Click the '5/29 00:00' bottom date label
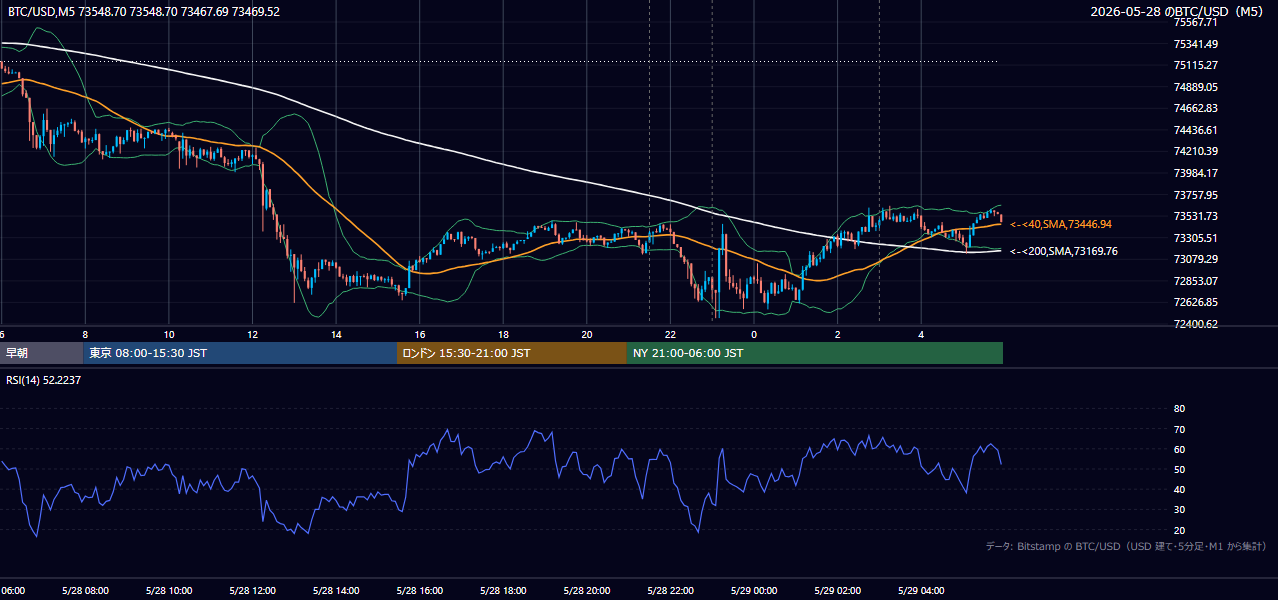The width and height of the screenshot is (1278, 600). pos(754,591)
